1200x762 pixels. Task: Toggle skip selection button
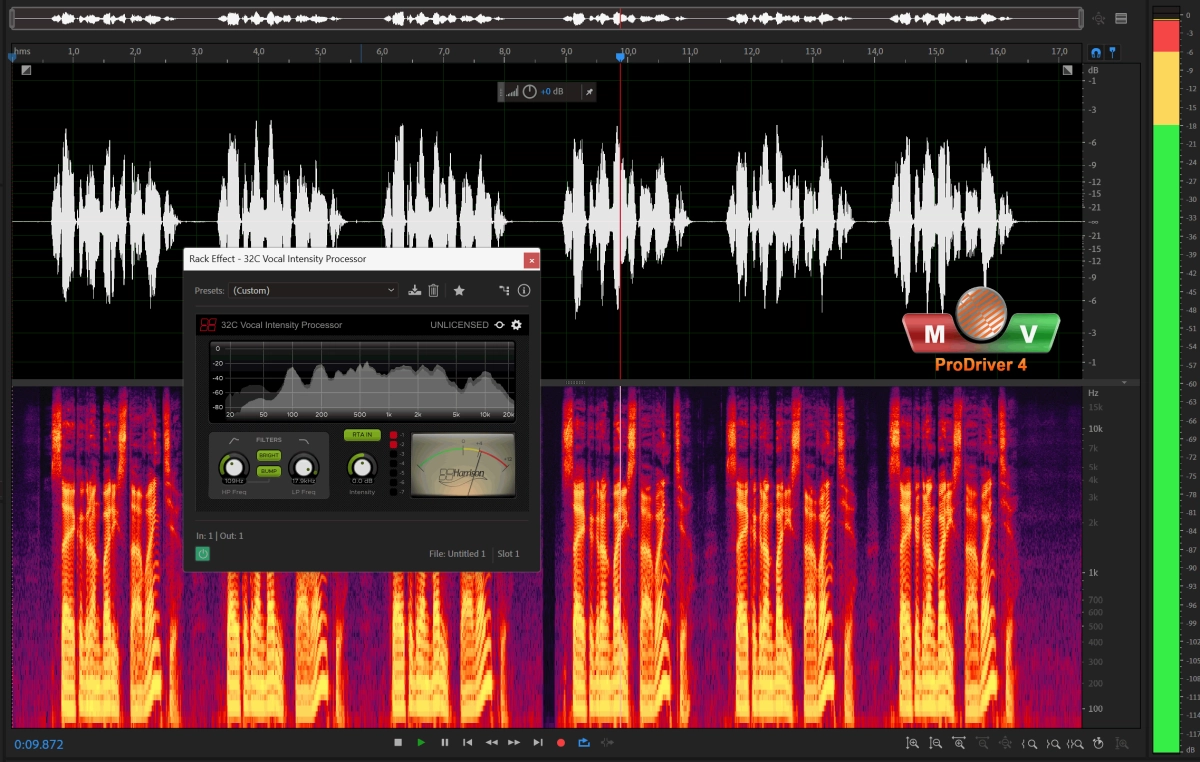[x=607, y=743]
